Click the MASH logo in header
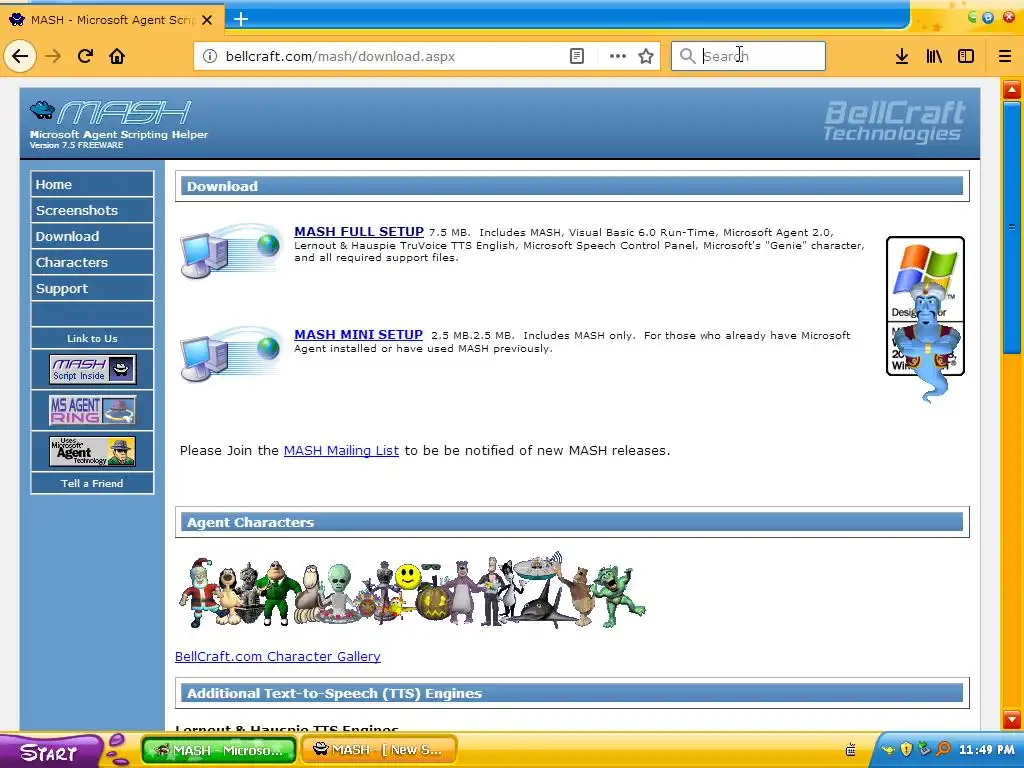The image size is (1024, 768). pyautogui.click(x=110, y=113)
